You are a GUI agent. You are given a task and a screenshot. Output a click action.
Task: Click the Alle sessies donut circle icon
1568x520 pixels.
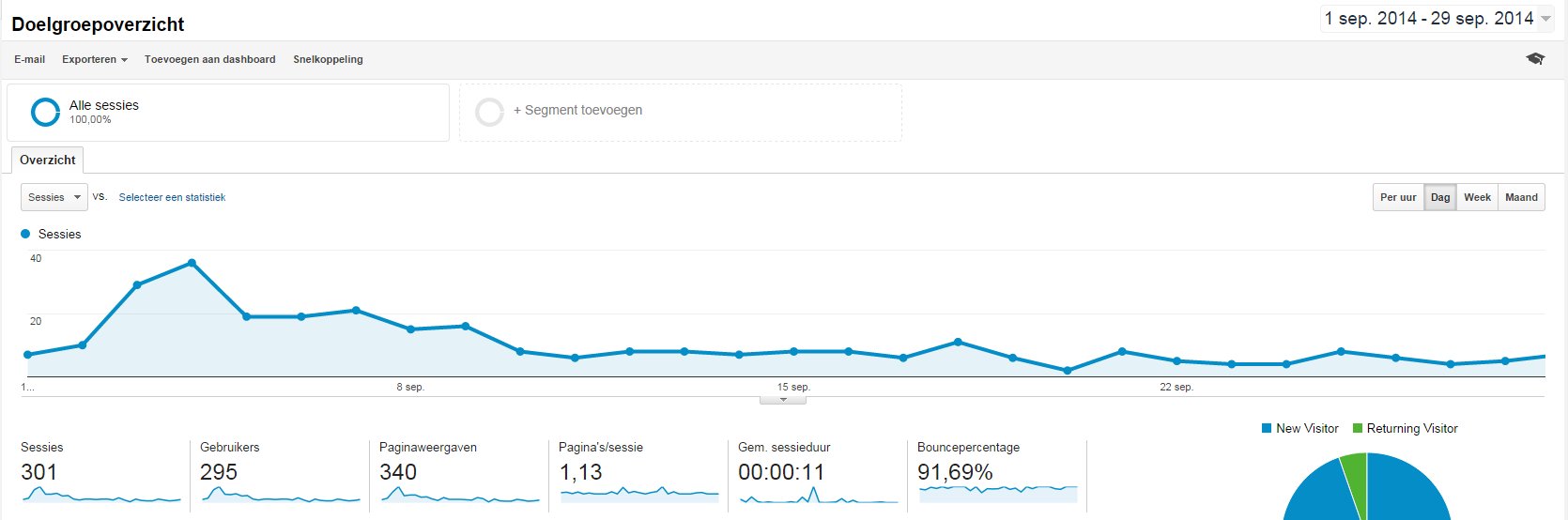pos(45,112)
